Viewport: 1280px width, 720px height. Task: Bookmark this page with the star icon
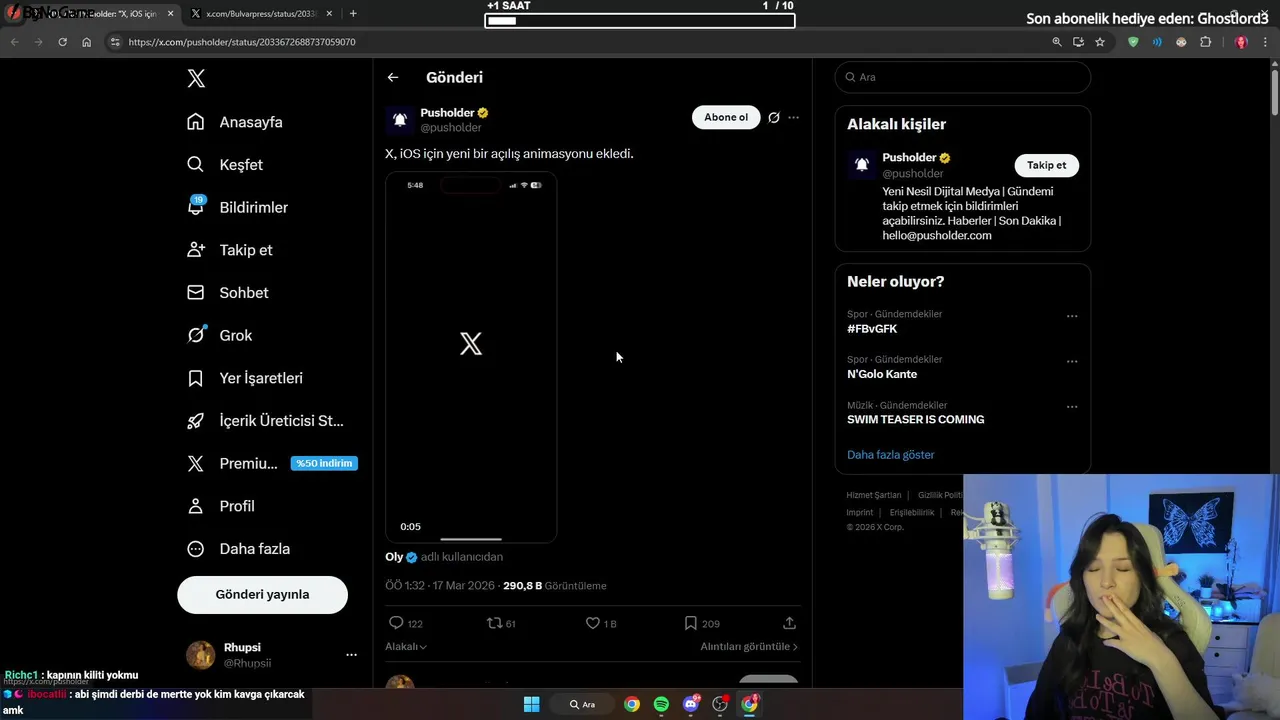coord(1100,42)
